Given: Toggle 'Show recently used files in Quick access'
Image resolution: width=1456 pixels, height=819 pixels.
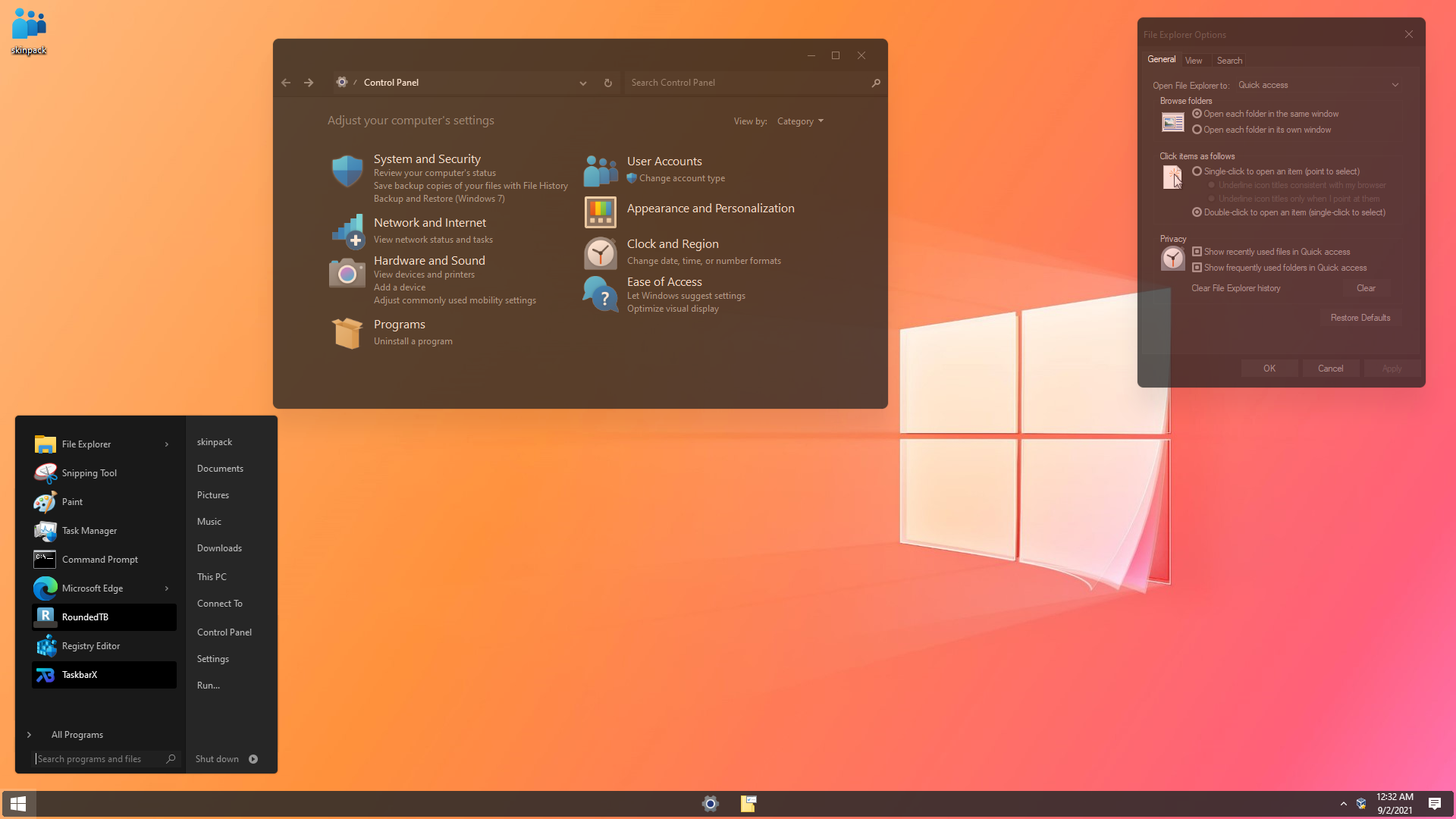Looking at the screenshot, I should 1197,252.
